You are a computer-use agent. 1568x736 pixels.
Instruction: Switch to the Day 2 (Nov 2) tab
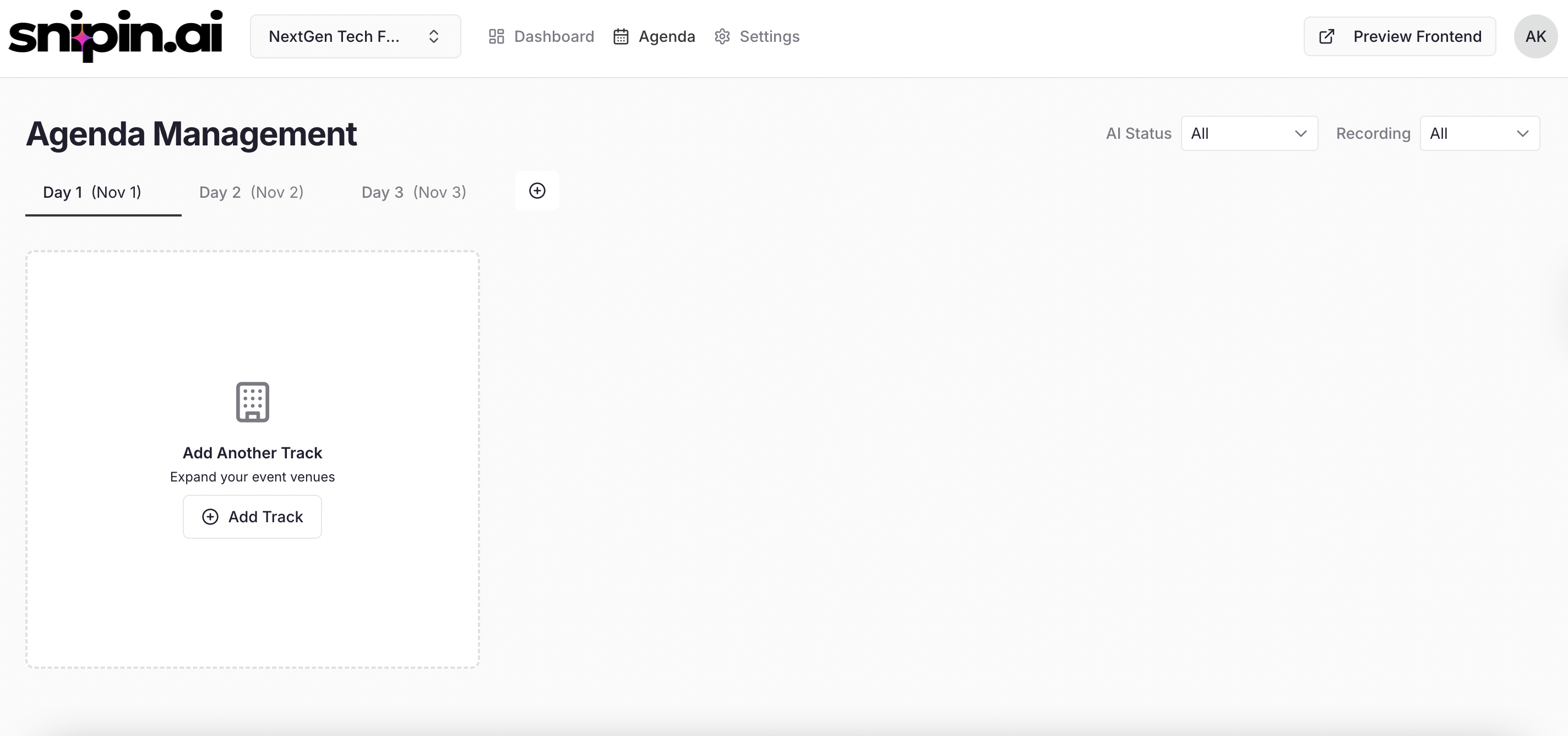pos(251,192)
